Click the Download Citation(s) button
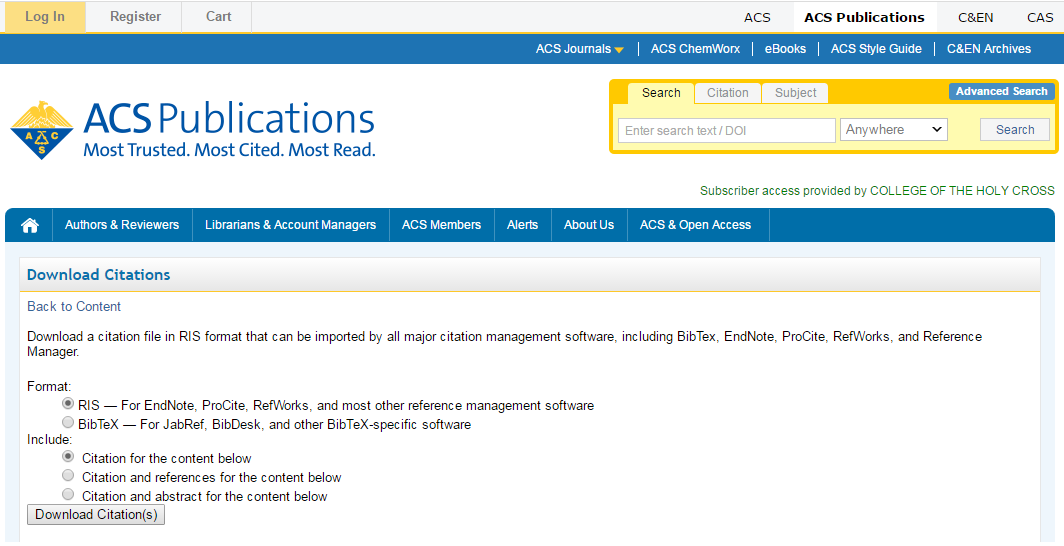Screen dimensions: 1064x546 (96, 515)
